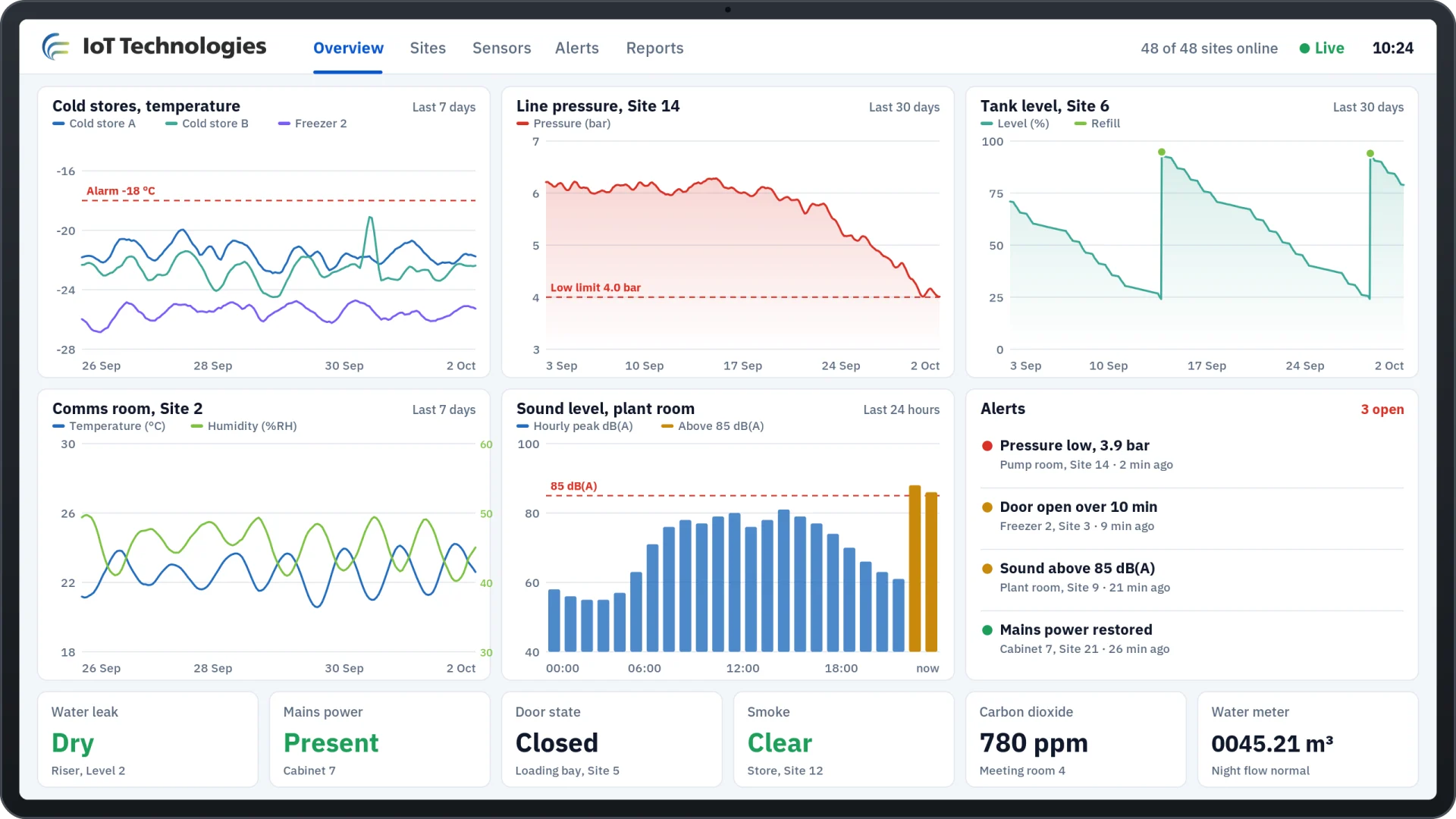Open the Mains power restored alert
This screenshot has width=1456, height=819.
pyautogui.click(x=1191, y=639)
